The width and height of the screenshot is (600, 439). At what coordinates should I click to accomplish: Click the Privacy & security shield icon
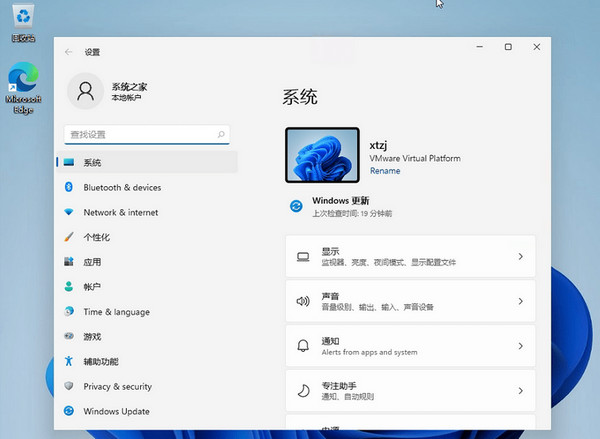click(x=69, y=386)
